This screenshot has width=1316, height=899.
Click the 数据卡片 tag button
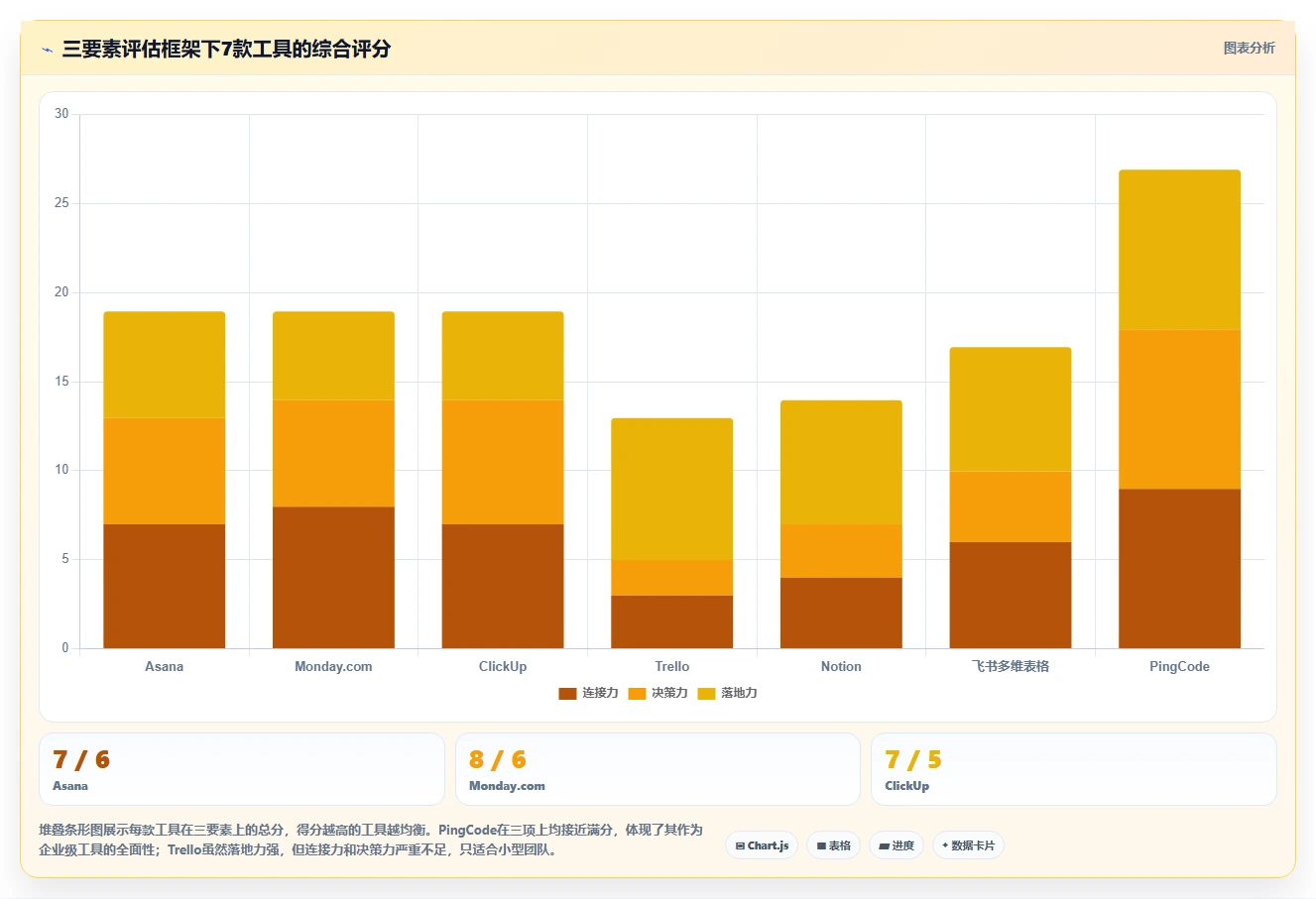[x=968, y=845]
